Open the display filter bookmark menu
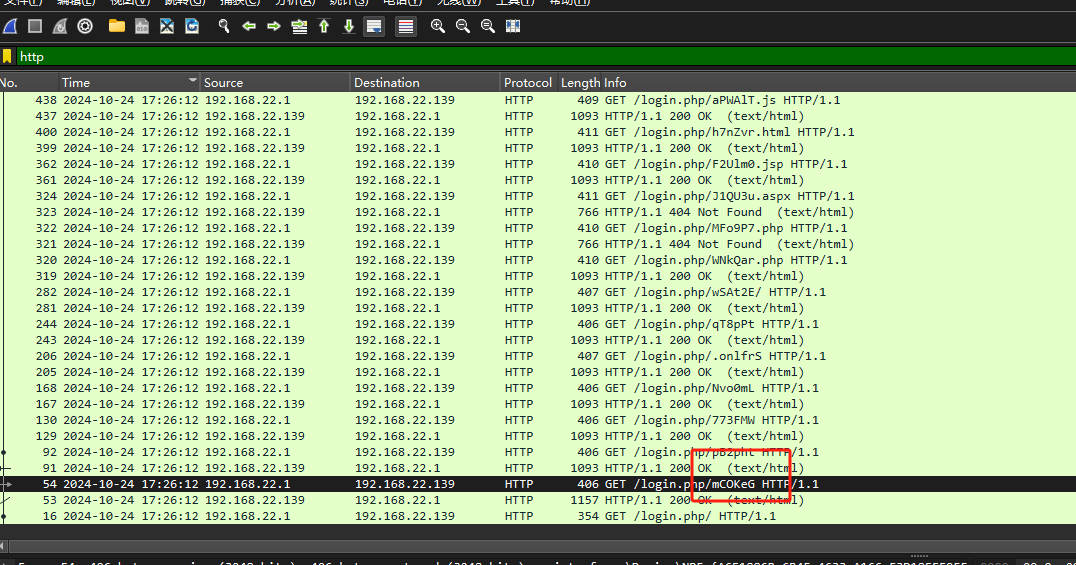The width and height of the screenshot is (1076, 565). (7, 57)
